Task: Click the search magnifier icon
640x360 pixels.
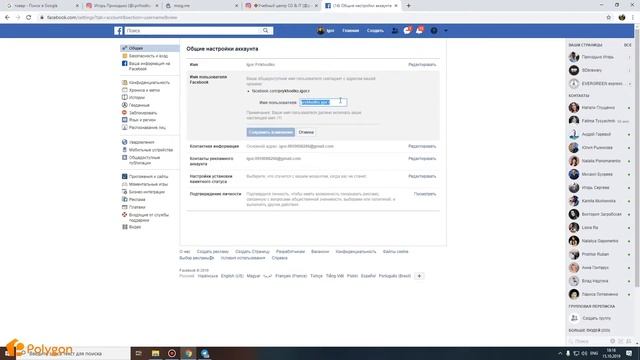Action: [x=266, y=31]
